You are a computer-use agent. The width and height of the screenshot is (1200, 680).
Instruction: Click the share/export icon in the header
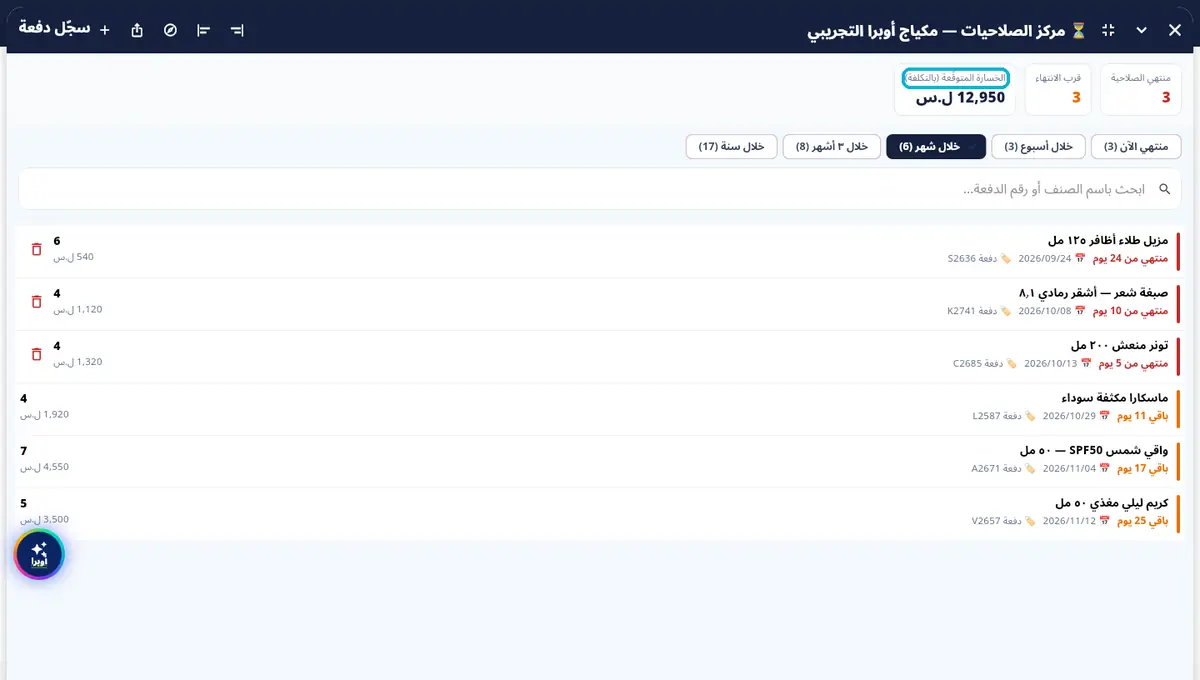pos(137,30)
